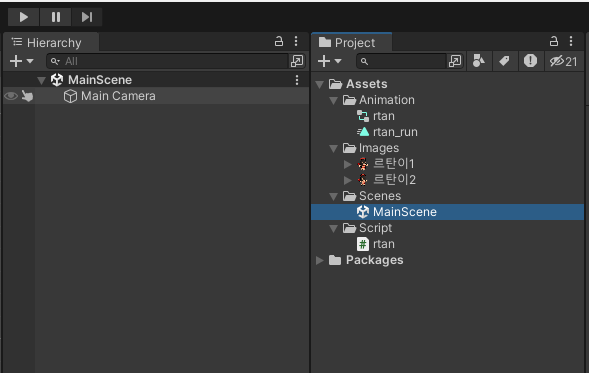Open Hierarchy search in Search window icon

click(297, 61)
